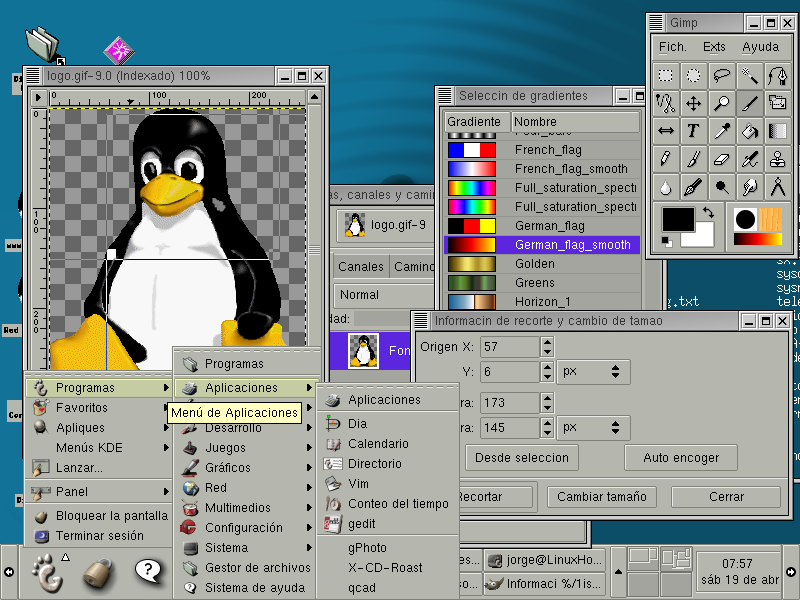Viewport: 800px width, 600px height.
Task: Click Cerrar in the crop dialog
Action: 726,496
